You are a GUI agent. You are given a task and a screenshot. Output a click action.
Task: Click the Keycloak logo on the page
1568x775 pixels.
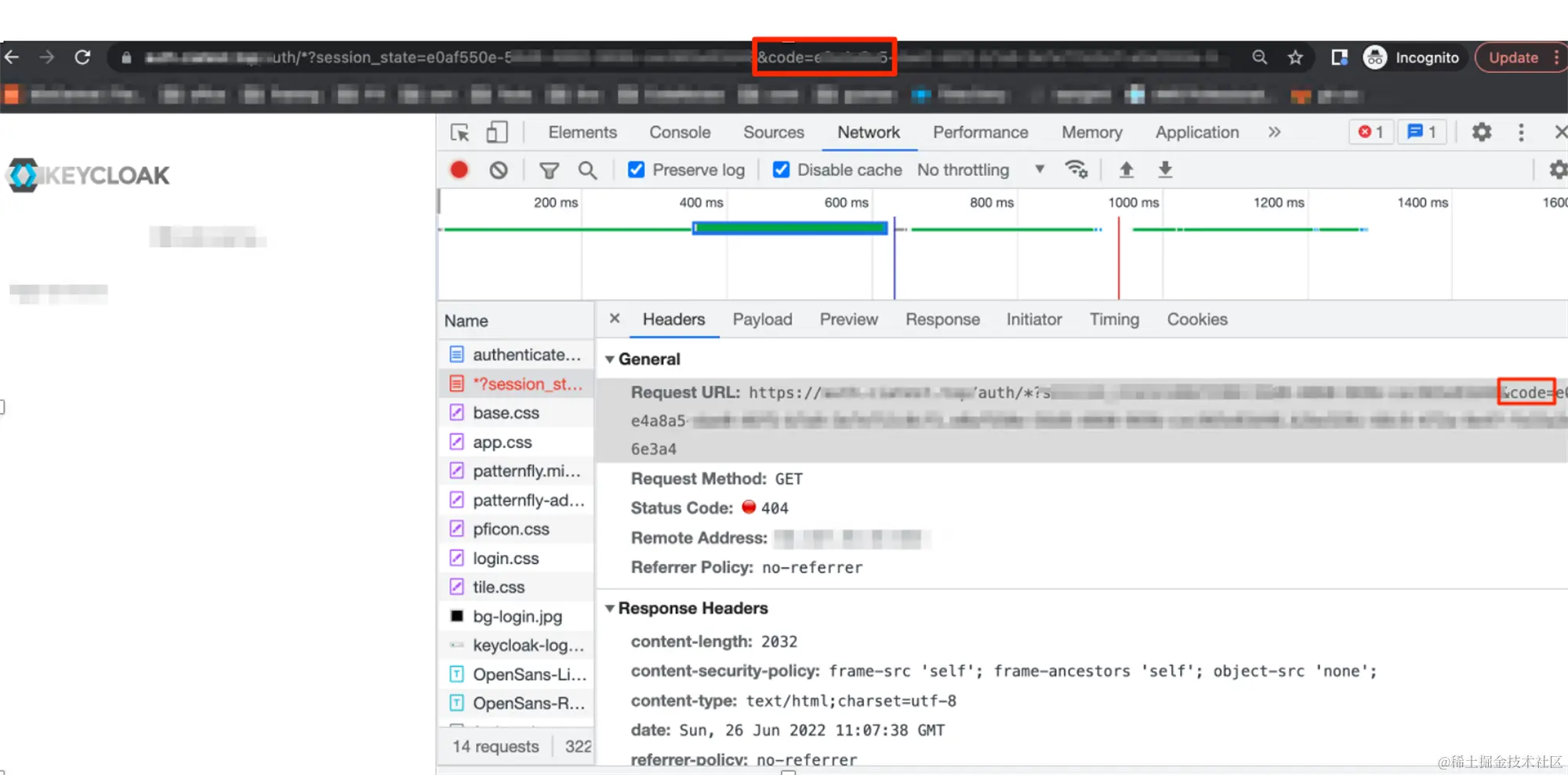click(x=88, y=175)
